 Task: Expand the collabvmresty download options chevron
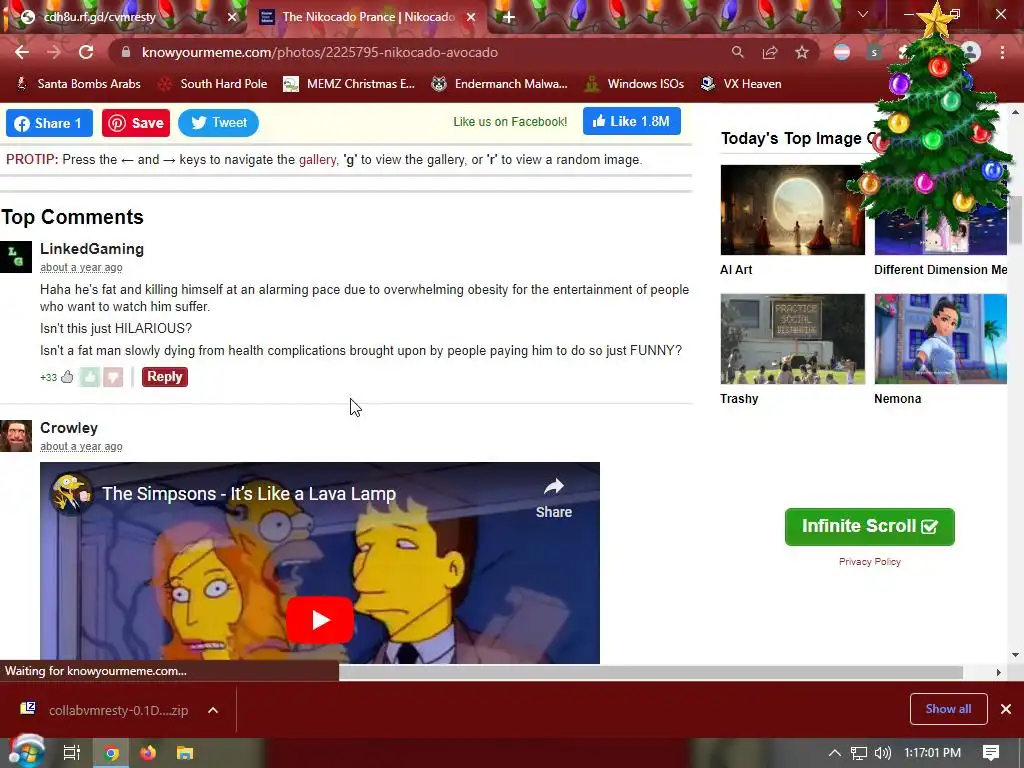pos(213,710)
